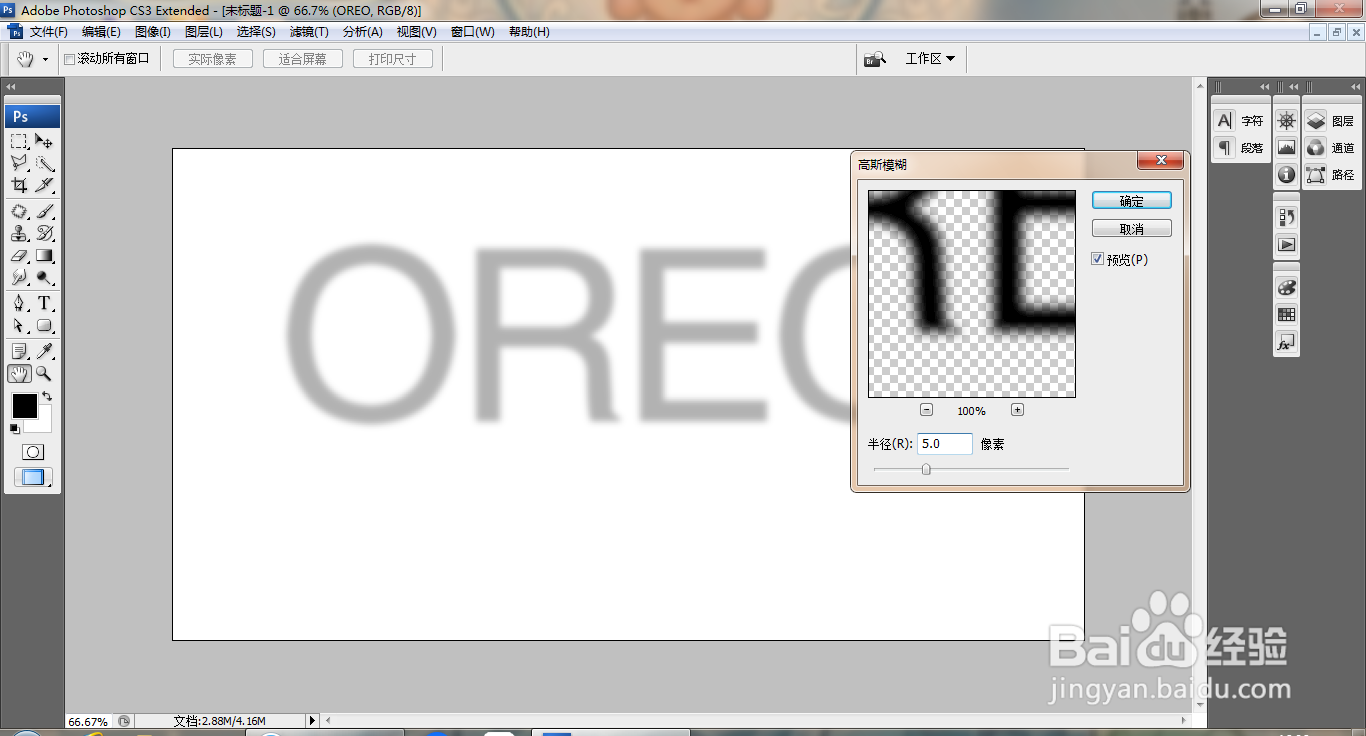Select the Rectangular Marquee tool

[19, 141]
